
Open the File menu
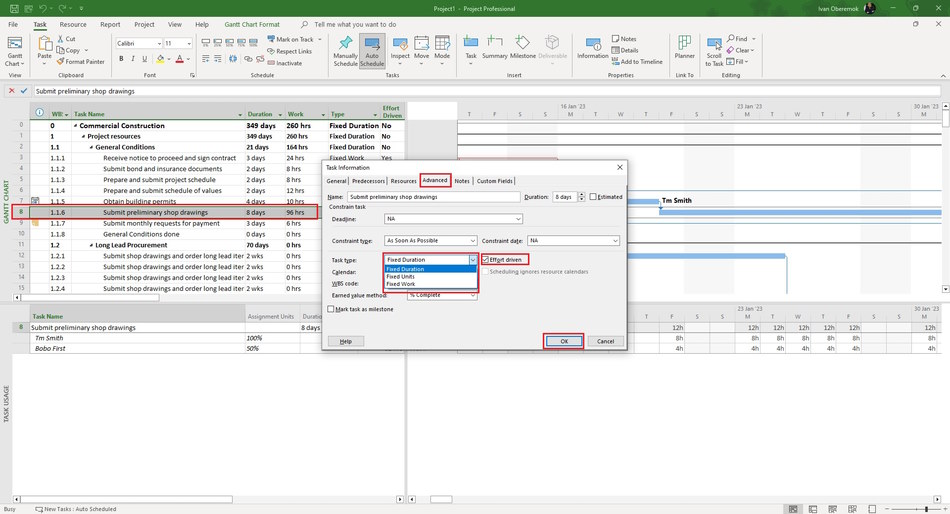click(x=13, y=25)
